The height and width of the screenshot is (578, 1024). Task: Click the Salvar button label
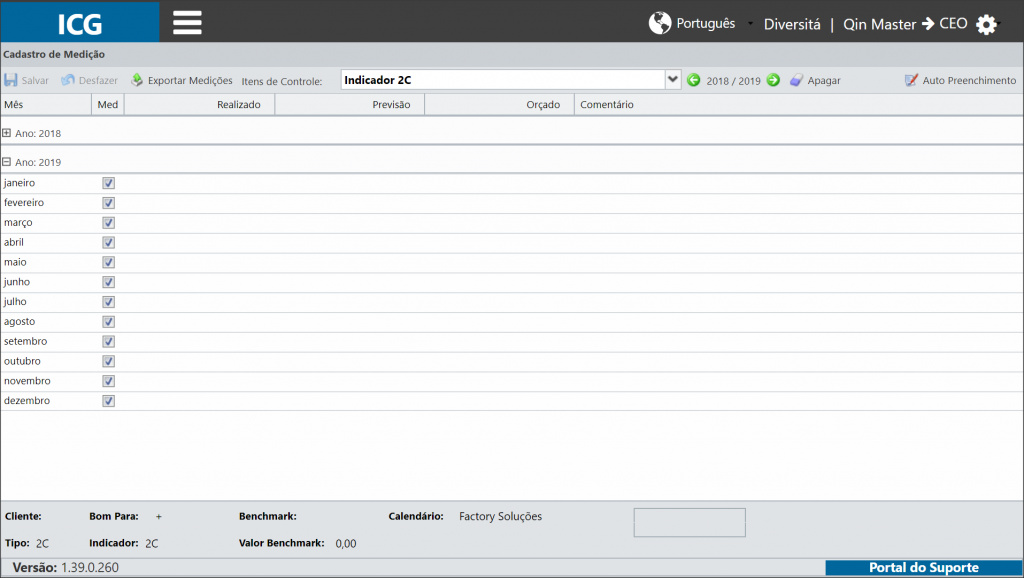pyautogui.click(x=35, y=80)
